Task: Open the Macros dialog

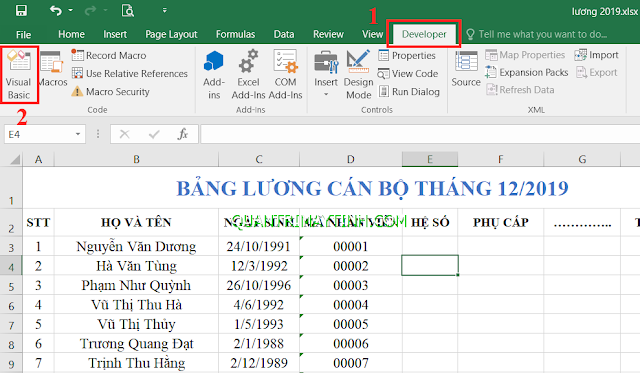Action: coord(53,68)
